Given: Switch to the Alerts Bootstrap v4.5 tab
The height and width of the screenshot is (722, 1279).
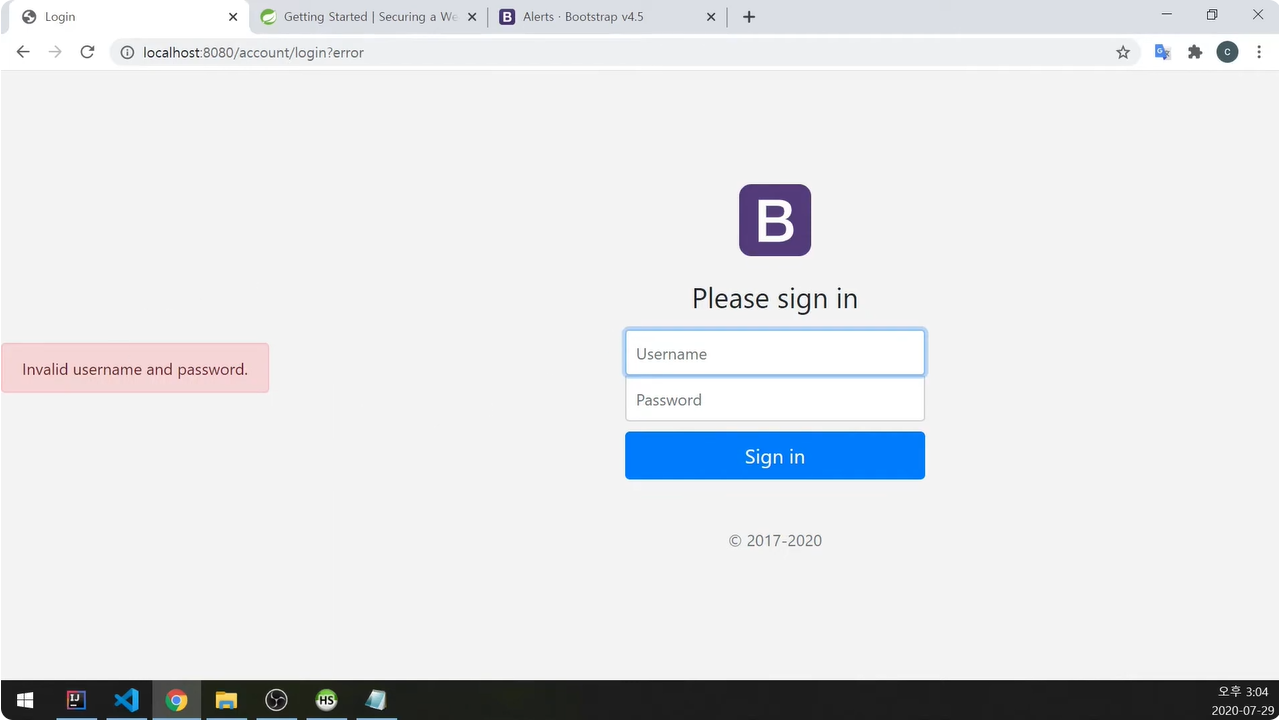Looking at the screenshot, I should pyautogui.click(x=607, y=17).
